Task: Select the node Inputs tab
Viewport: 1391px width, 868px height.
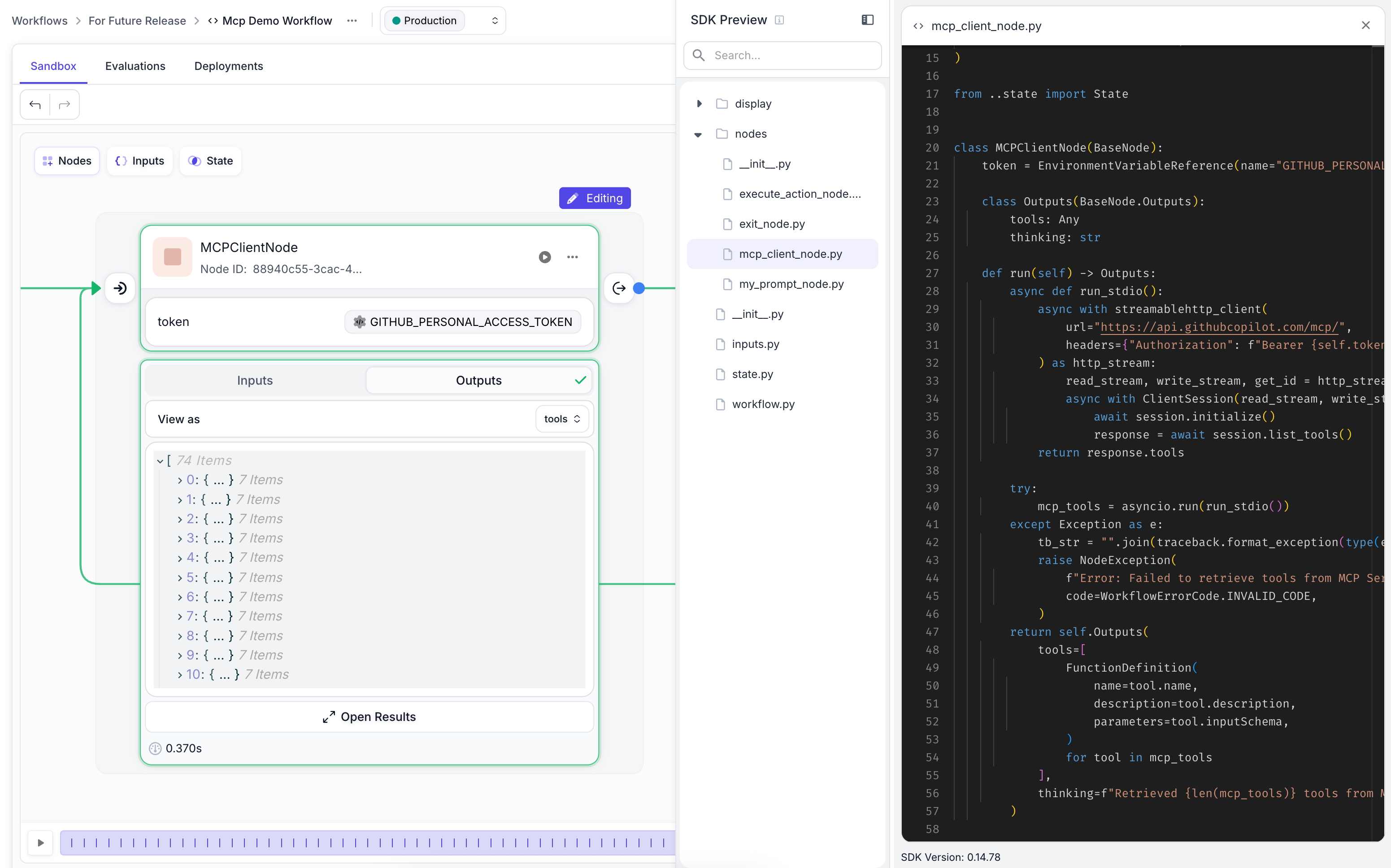Action: point(255,380)
